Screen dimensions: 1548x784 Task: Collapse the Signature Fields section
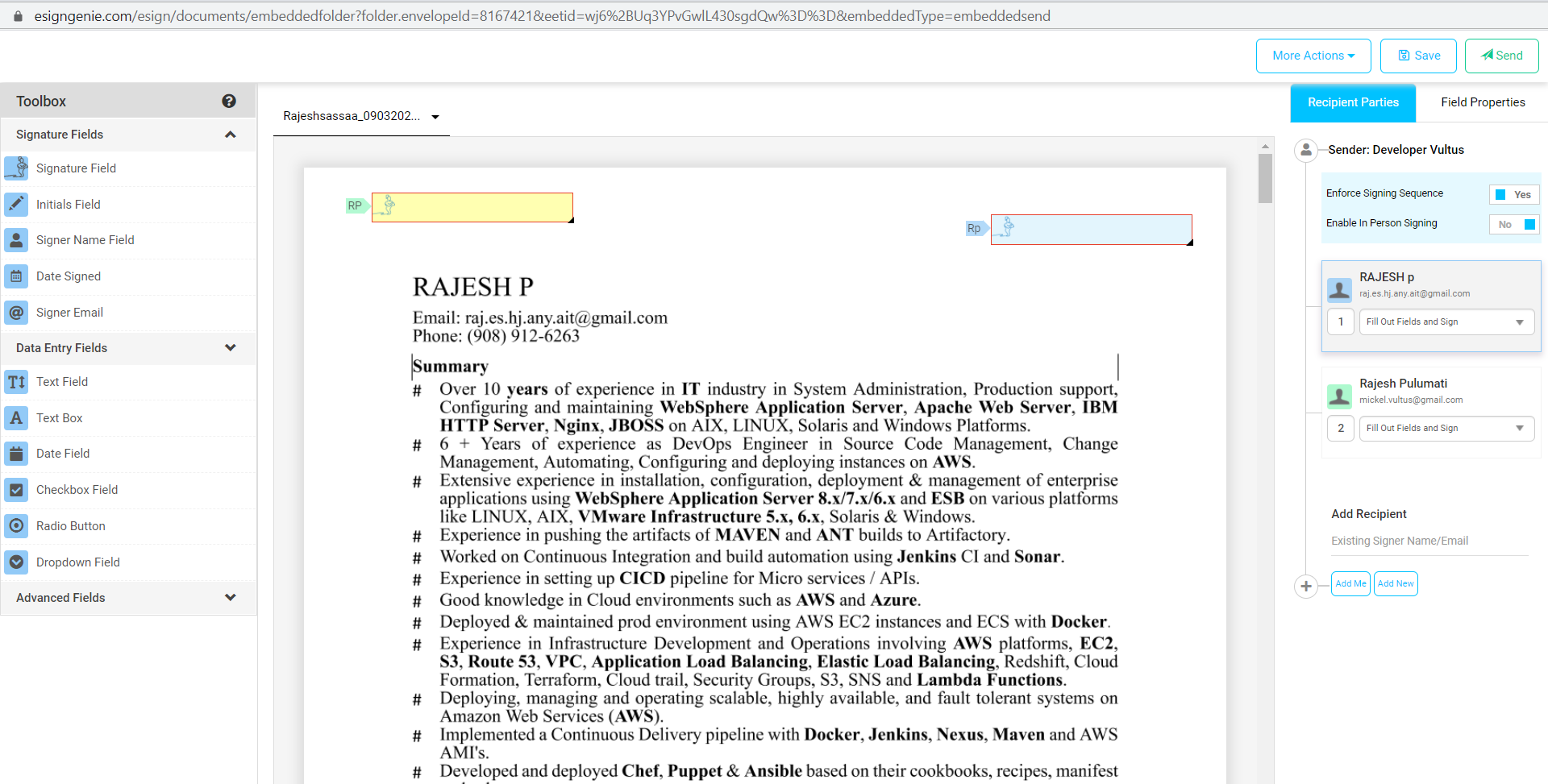point(231,135)
